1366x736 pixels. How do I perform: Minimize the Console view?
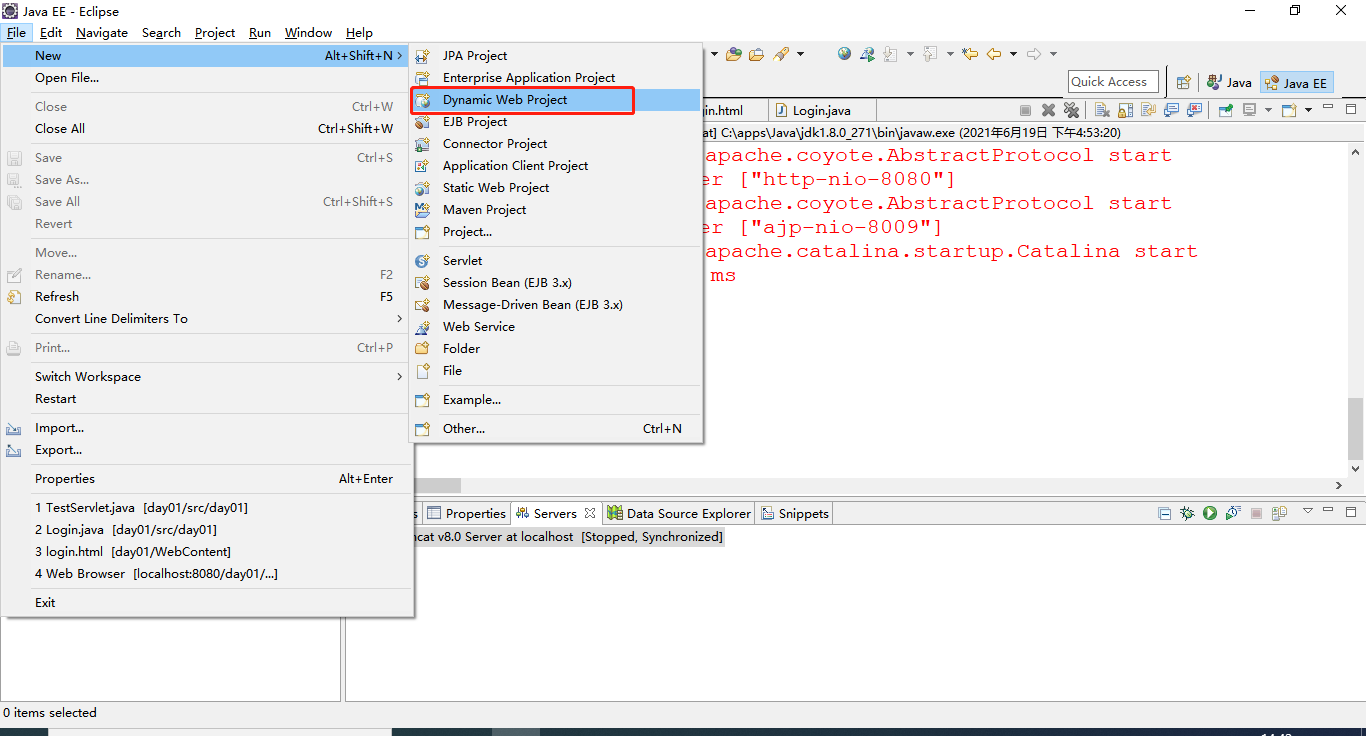1328,107
